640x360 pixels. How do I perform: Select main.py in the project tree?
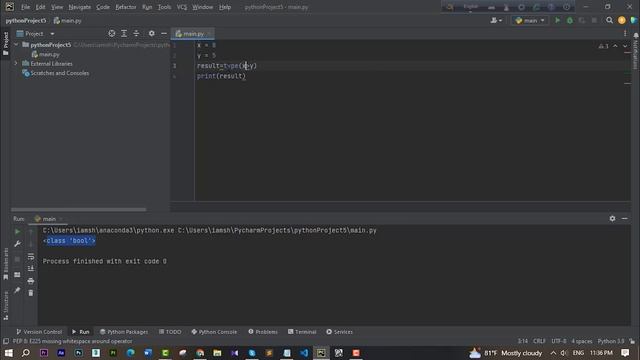[49, 54]
